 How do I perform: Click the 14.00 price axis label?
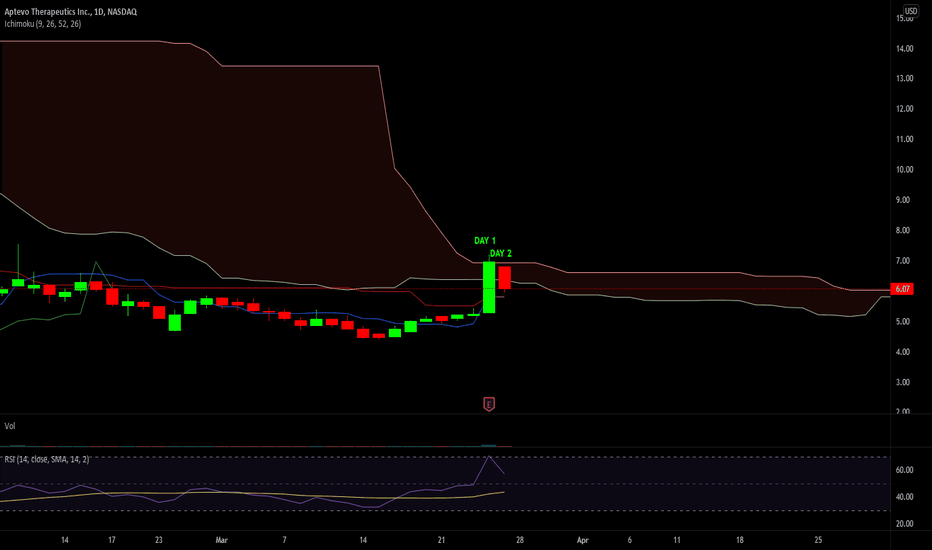(x=905, y=49)
